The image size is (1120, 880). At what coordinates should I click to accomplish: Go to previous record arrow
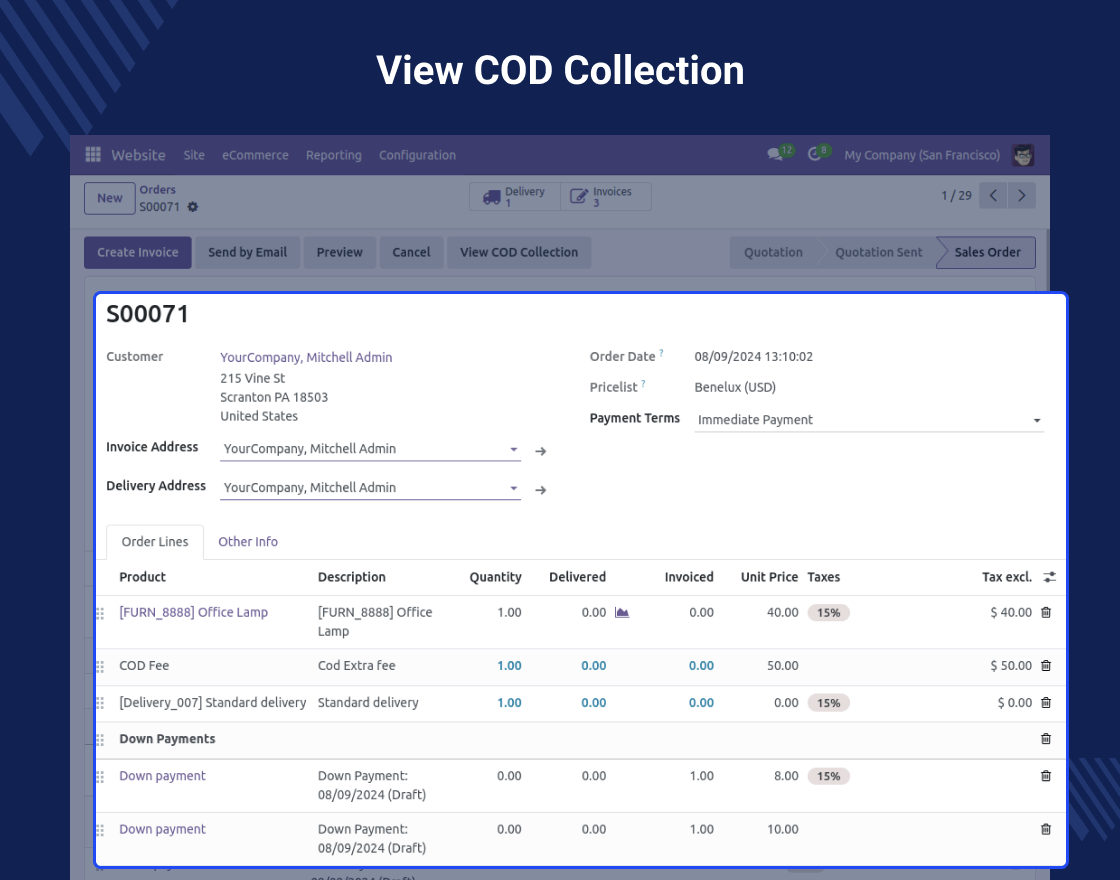[994, 196]
